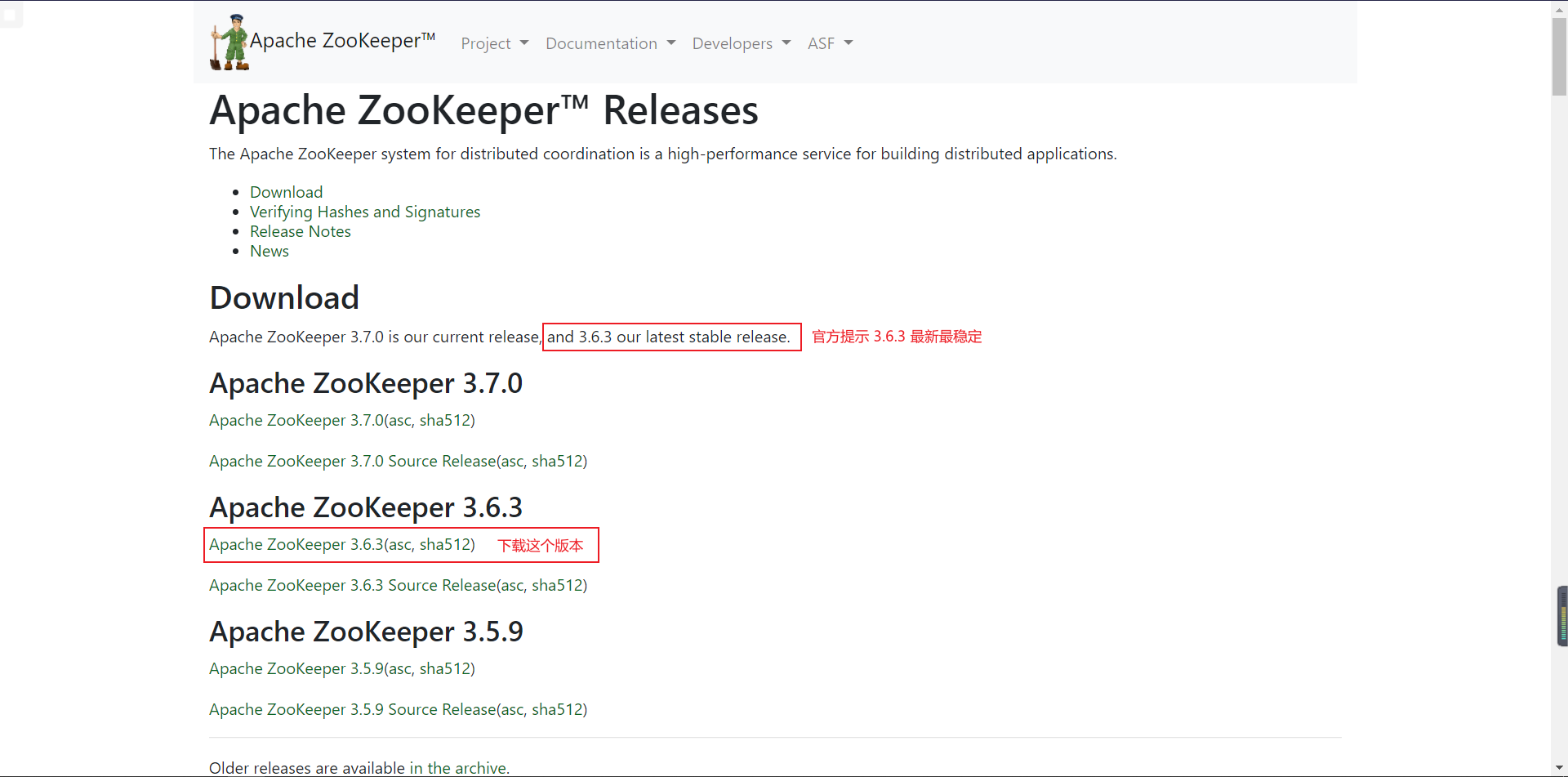Image resolution: width=1568 pixels, height=777 pixels.
Task: Click the "Apache ZooKeeper 3.5.9" heading
Action: coord(366,632)
